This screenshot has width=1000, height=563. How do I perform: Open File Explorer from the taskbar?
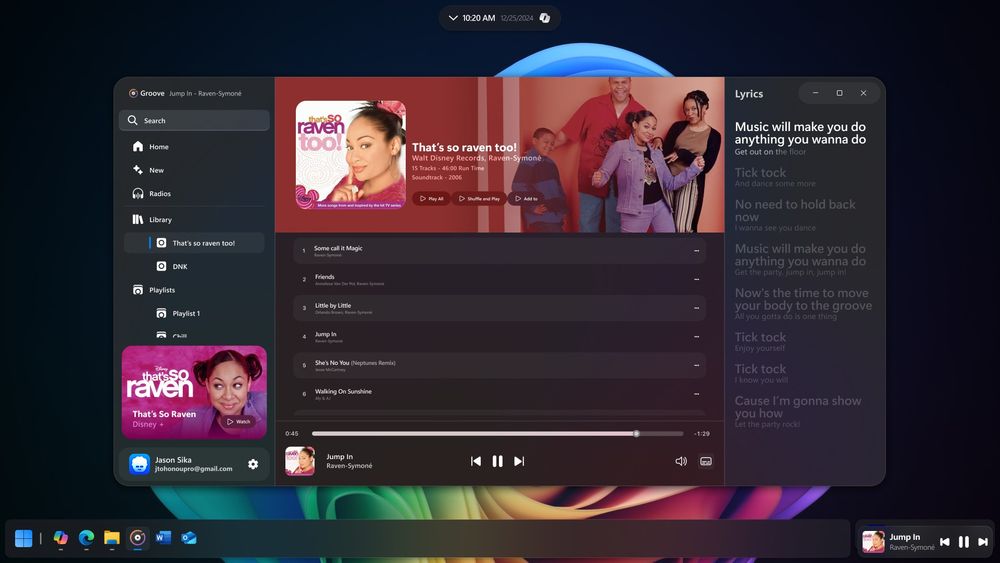click(112, 538)
